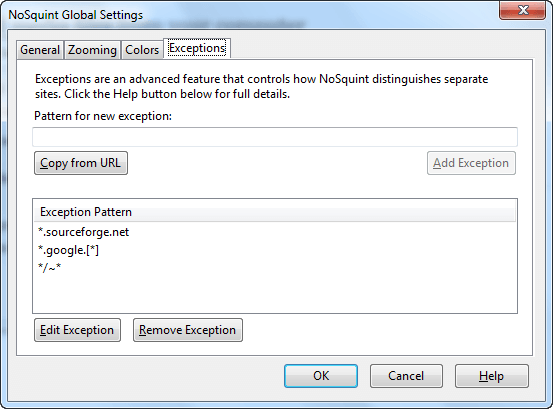Open the Zooming tab
Viewport: 553px width, 409px height.
pos(92,50)
